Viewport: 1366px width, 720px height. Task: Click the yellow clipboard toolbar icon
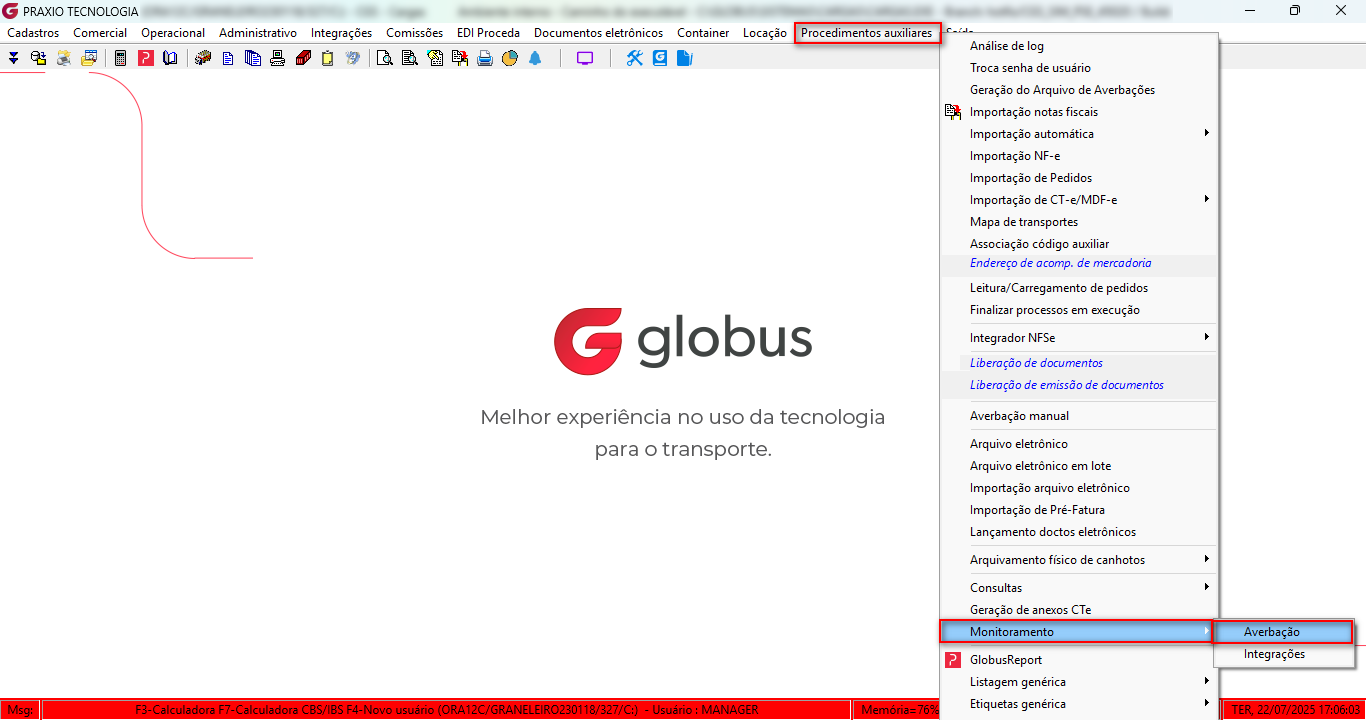click(327, 58)
